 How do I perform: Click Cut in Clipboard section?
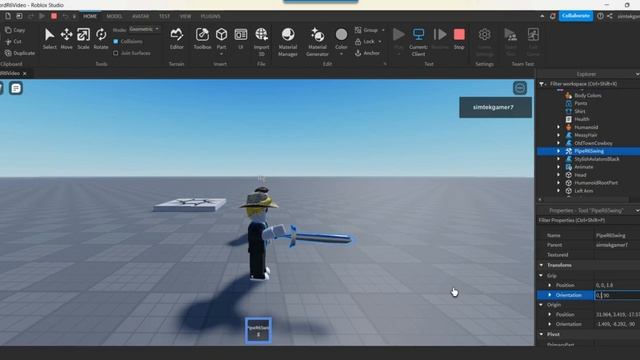click(x=13, y=42)
